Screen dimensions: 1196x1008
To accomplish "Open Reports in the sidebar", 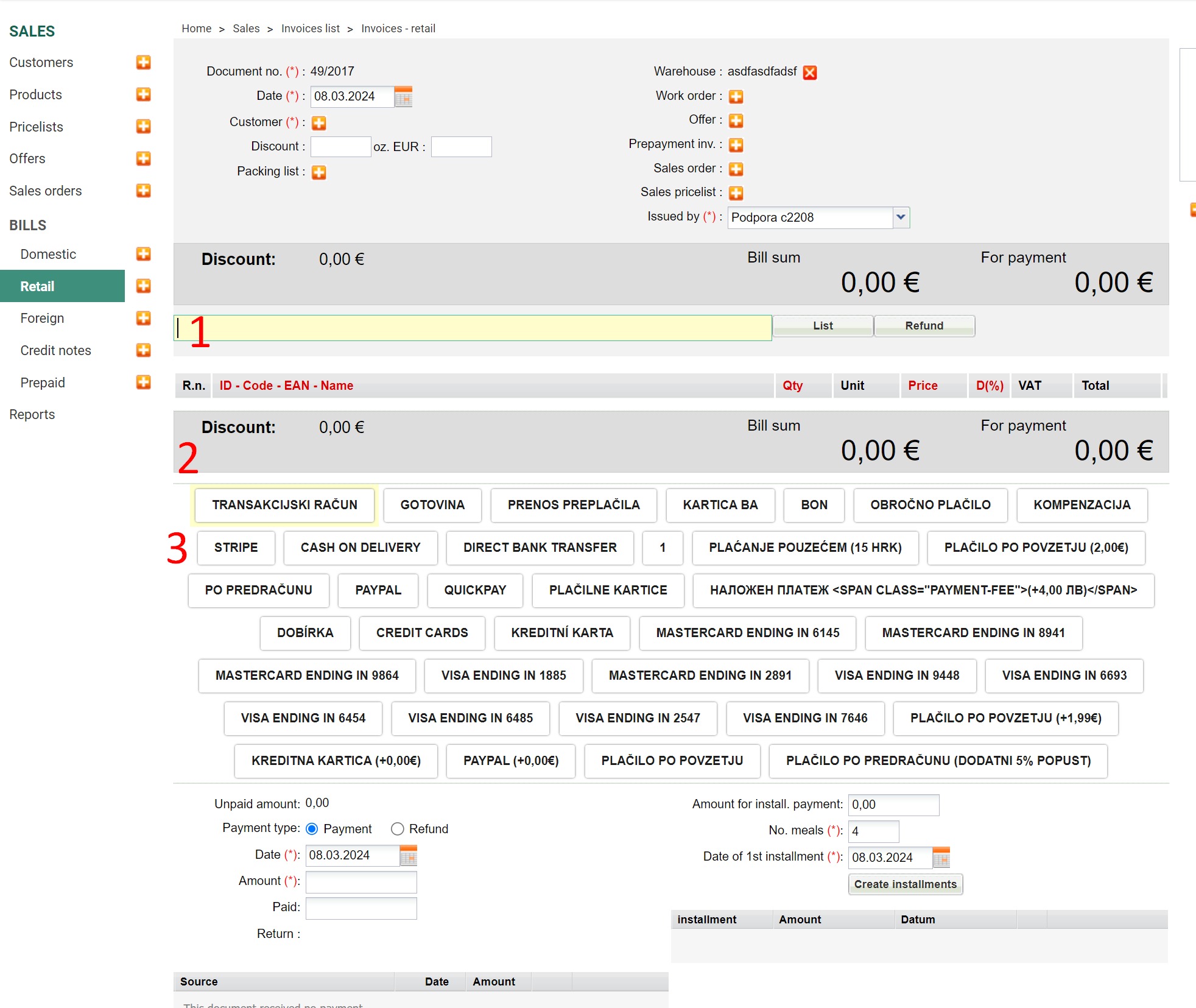I will coord(32,414).
